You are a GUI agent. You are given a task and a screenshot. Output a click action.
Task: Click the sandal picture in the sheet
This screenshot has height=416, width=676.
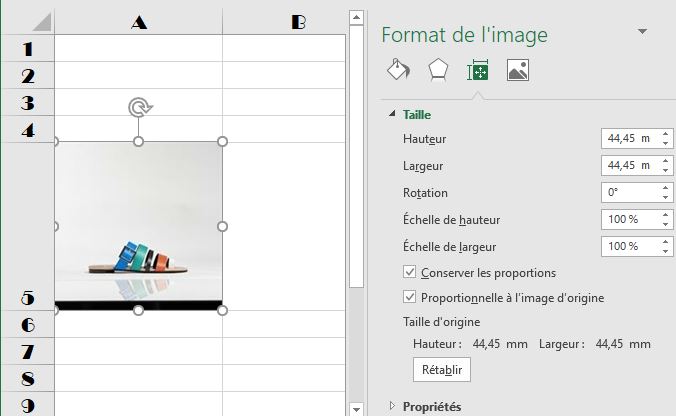pyautogui.click(x=139, y=226)
